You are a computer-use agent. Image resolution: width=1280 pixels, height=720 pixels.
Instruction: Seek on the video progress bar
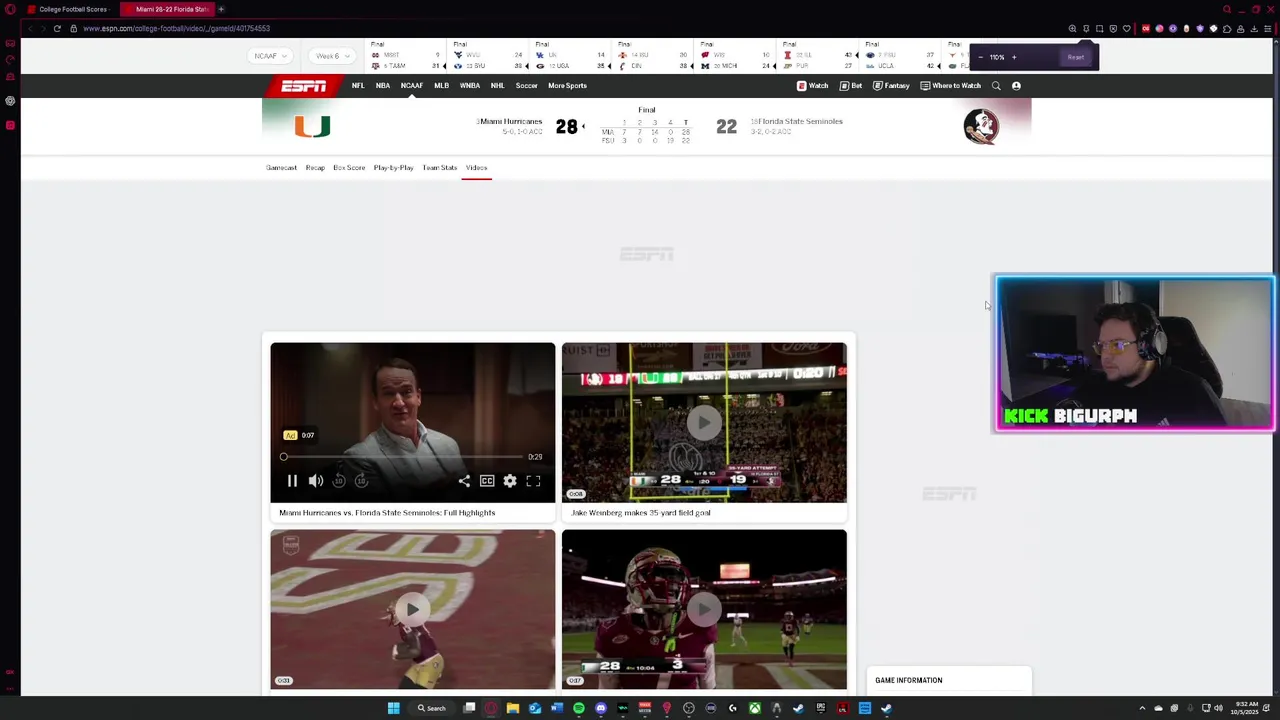tap(403, 457)
